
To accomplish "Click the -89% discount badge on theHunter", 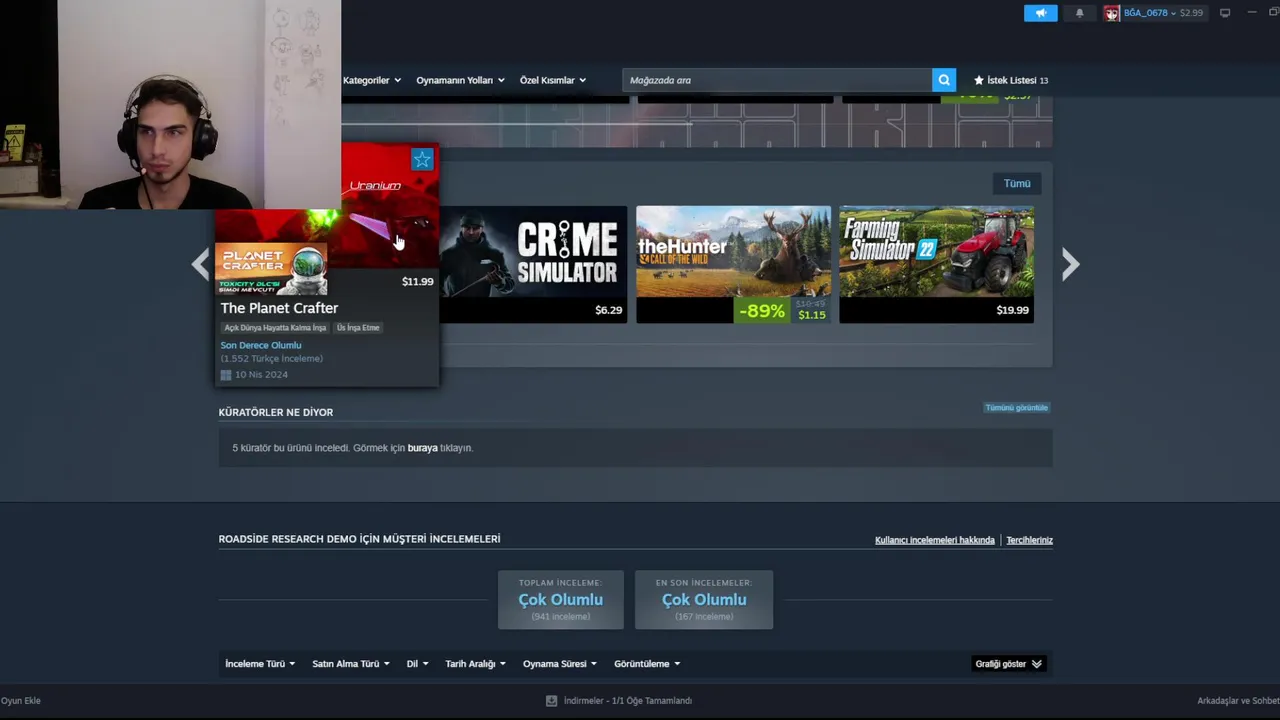I will pyautogui.click(x=762, y=311).
